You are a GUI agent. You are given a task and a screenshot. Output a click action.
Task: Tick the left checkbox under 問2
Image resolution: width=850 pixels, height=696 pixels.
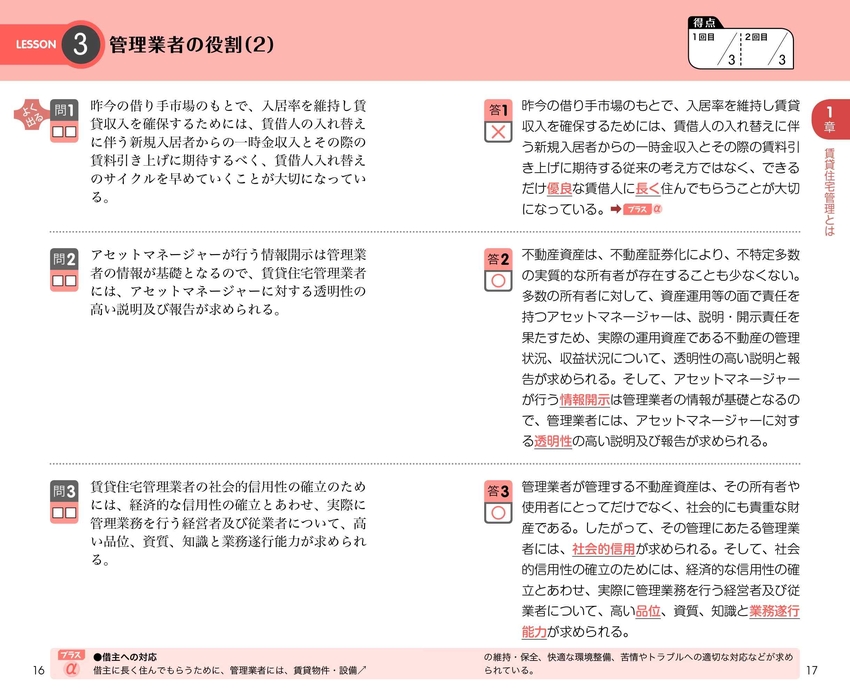click(x=58, y=281)
